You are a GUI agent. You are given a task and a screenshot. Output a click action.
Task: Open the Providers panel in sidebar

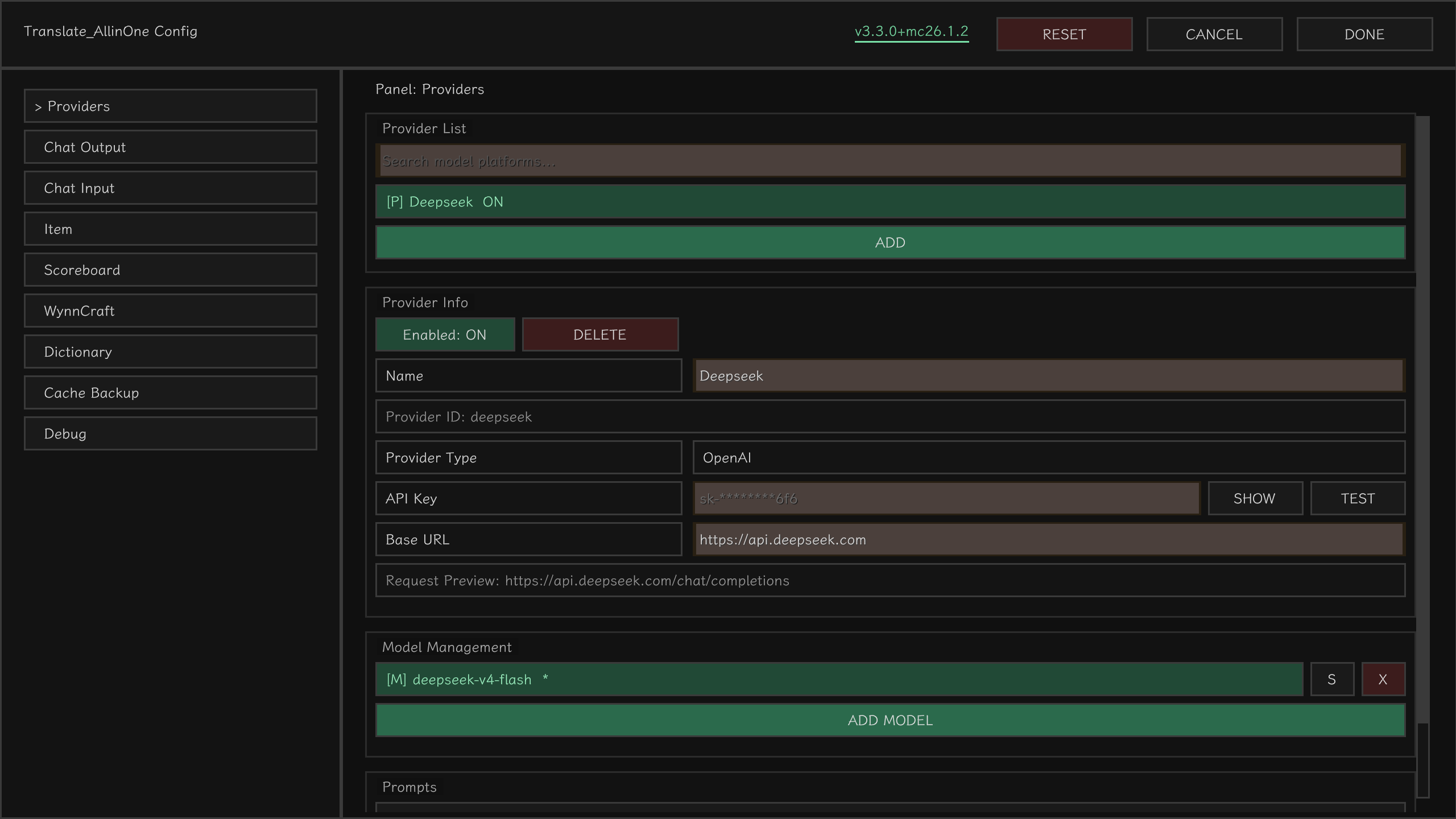(170, 106)
